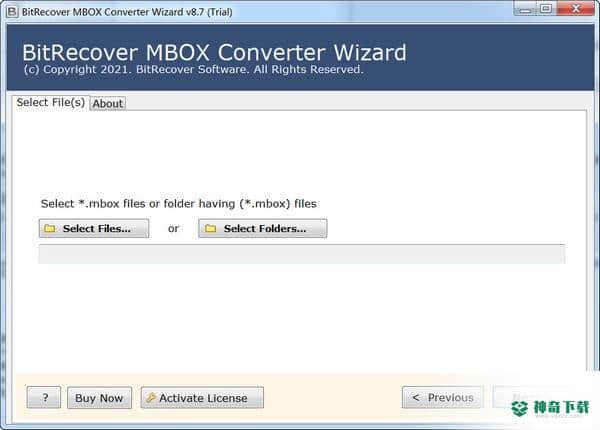
Task: Click the 'Select *.mbox files or folder' instruction text
Action: [178, 204]
